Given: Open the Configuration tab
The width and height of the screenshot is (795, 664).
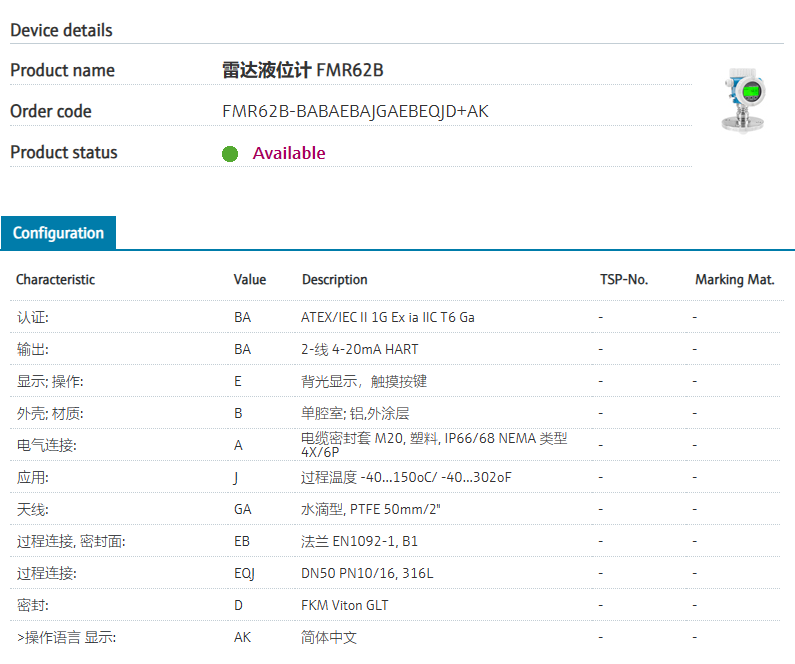Looking at the screenshot, I should [x=58, y=233].
